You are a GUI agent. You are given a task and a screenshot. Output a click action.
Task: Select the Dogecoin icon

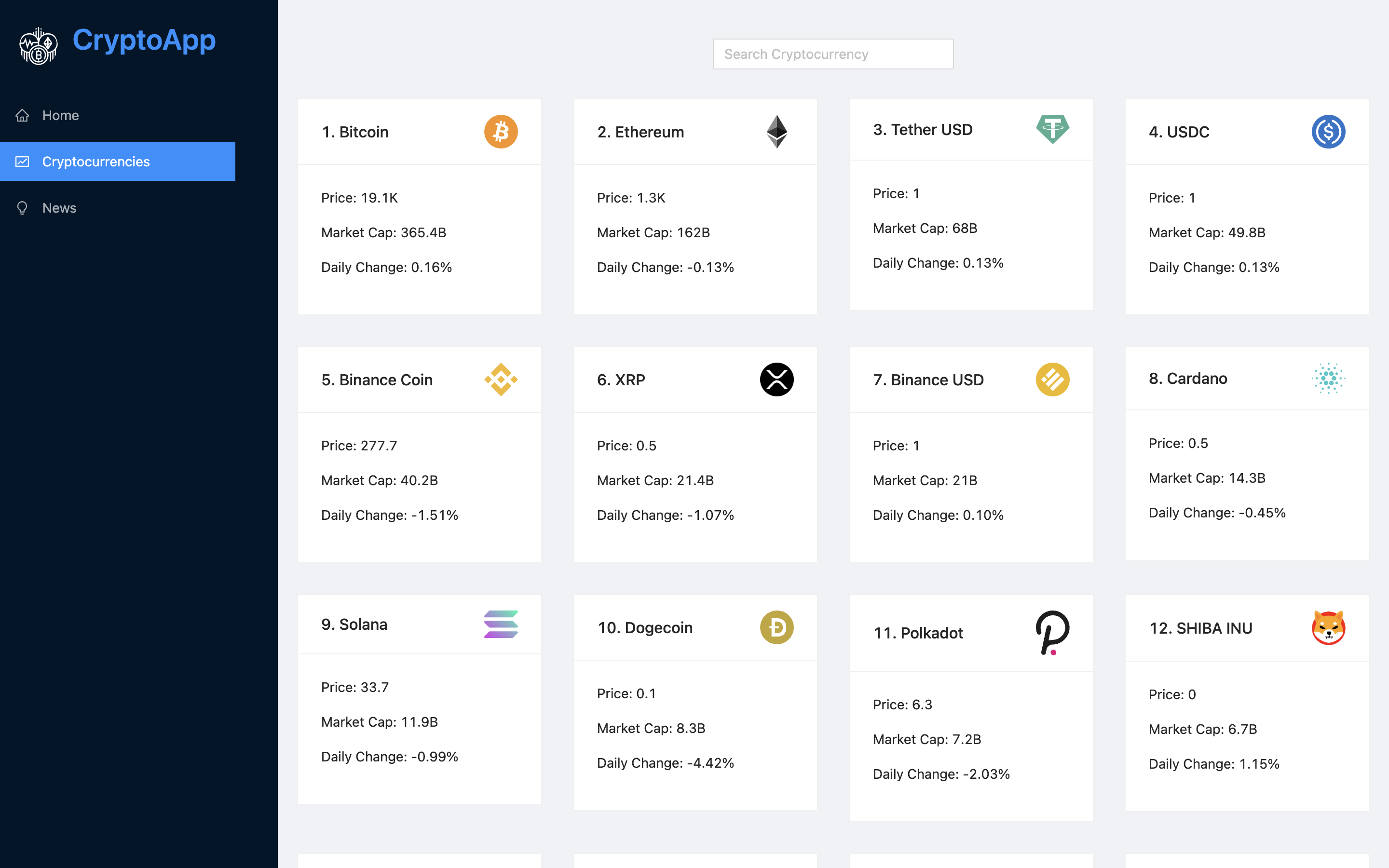tap(776, 627)
